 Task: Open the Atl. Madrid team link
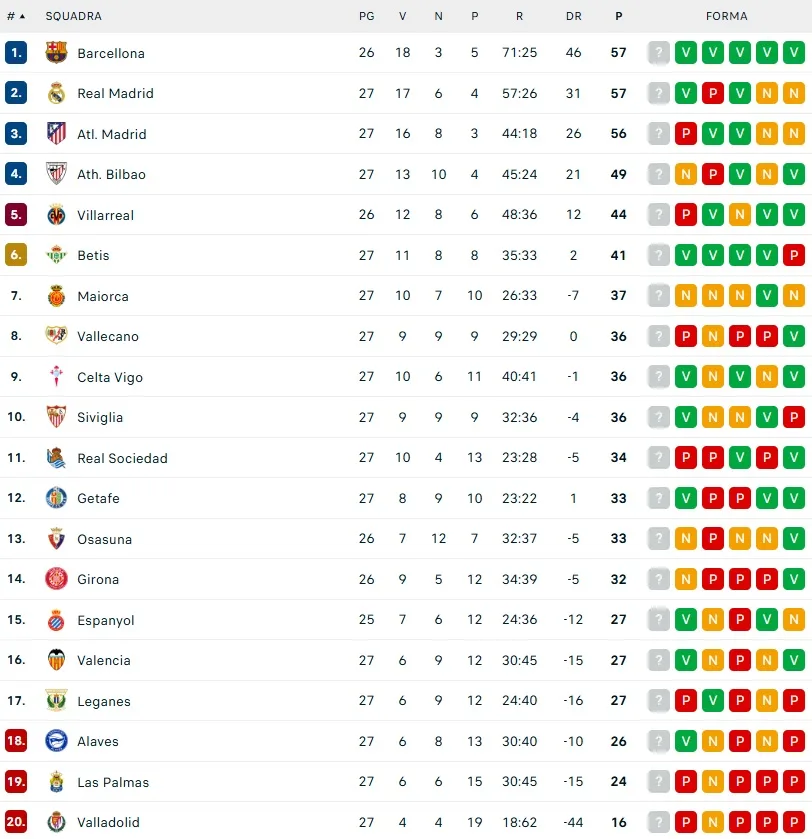[x=112, y=134]
